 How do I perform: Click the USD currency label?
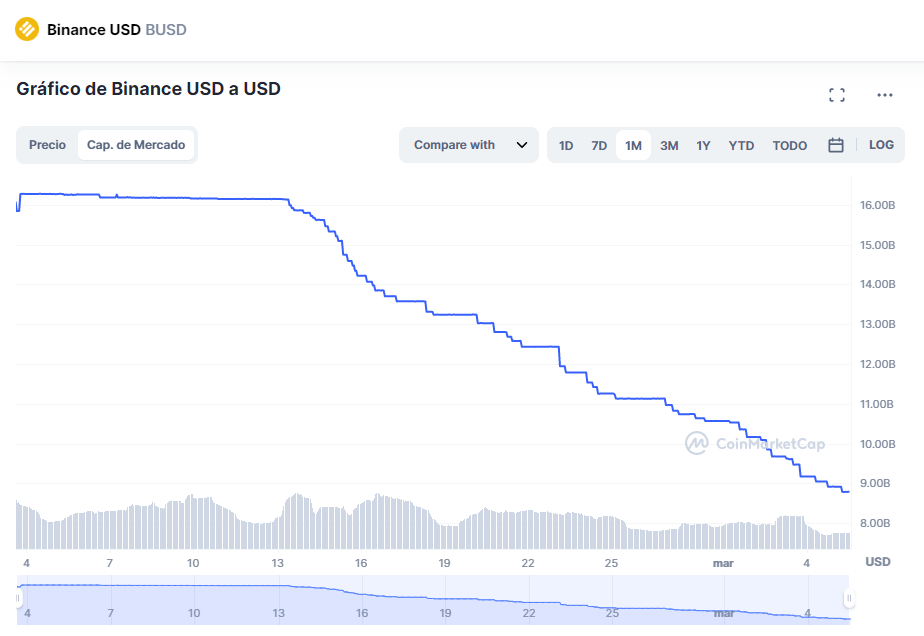click(x=877, y=562)
